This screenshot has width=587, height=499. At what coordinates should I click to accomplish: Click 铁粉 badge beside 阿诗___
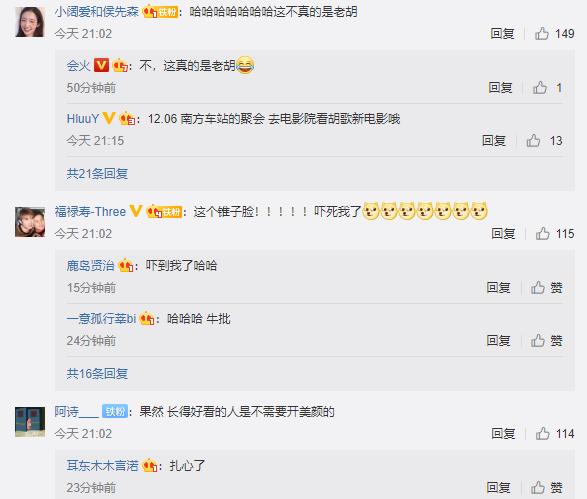pyautogui.click(x=115, y=411)
